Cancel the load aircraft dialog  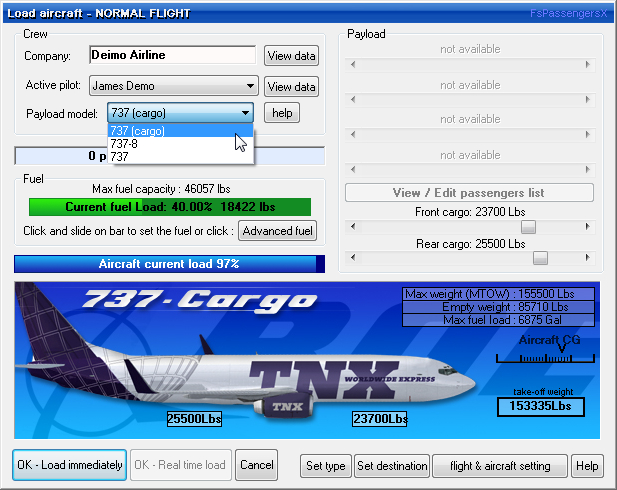pyautogui.click(x=257, y=465)
